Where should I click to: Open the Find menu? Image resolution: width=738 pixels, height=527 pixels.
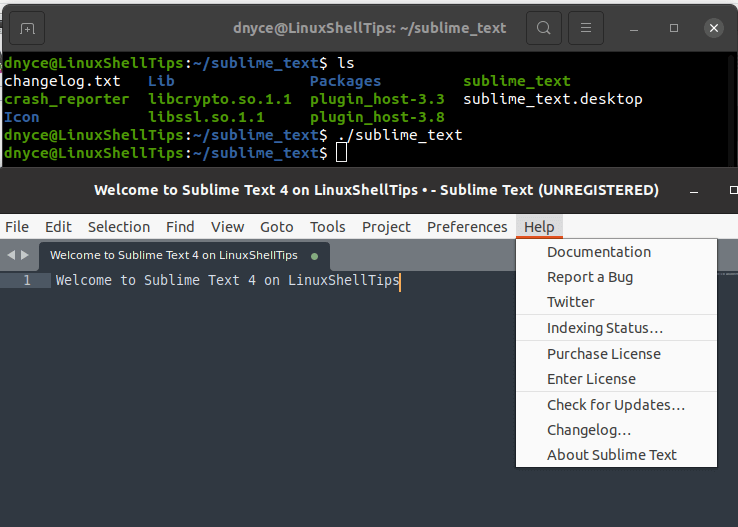(180, 227)
